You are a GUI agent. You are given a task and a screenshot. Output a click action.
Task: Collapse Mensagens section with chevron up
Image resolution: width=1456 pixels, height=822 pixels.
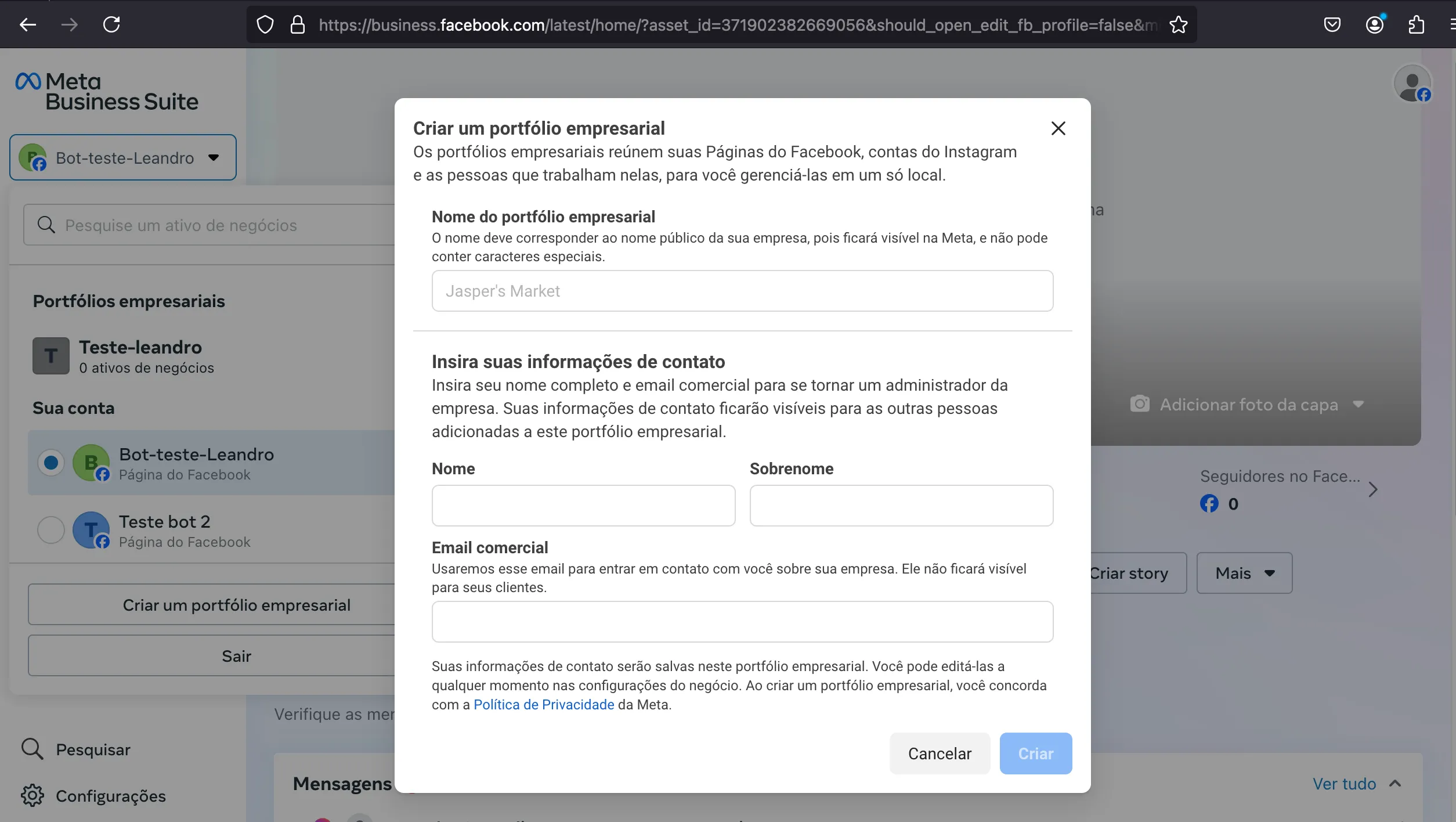coord(1395,784)
